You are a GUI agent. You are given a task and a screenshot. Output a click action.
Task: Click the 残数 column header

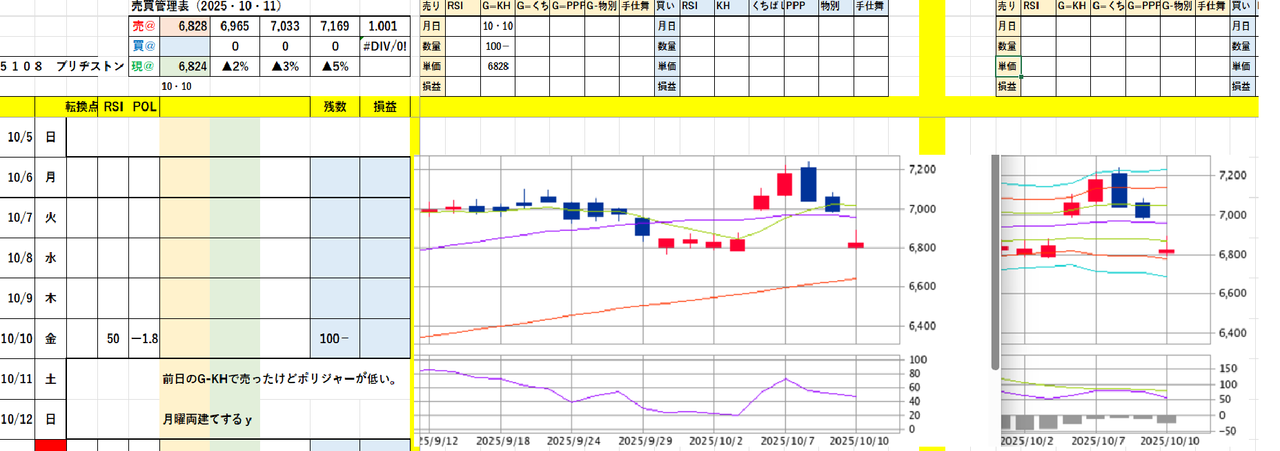pos(334,107)
